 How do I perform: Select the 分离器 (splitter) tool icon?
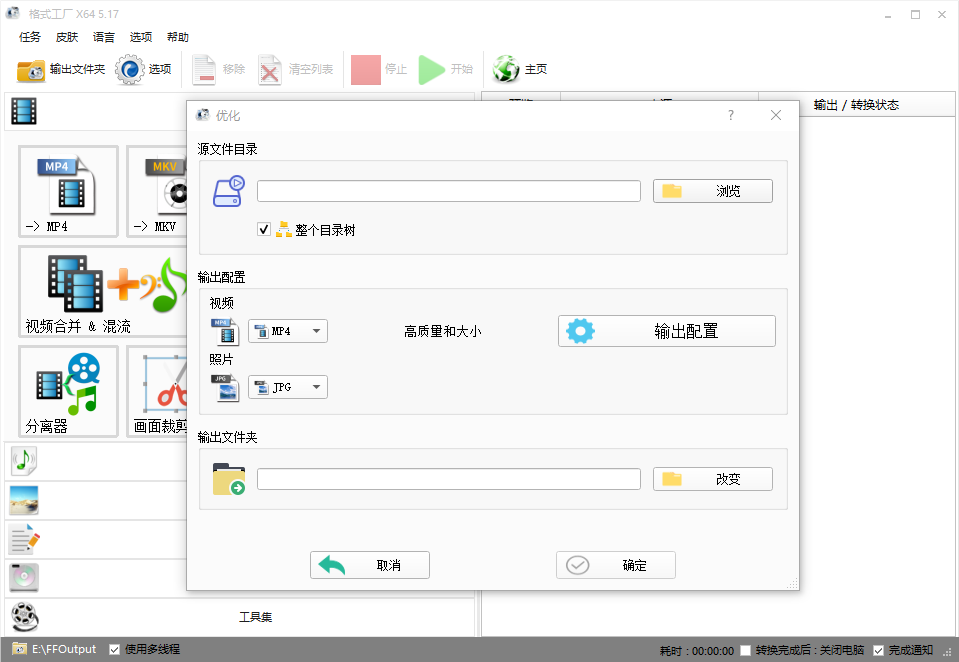click(67, 385)
